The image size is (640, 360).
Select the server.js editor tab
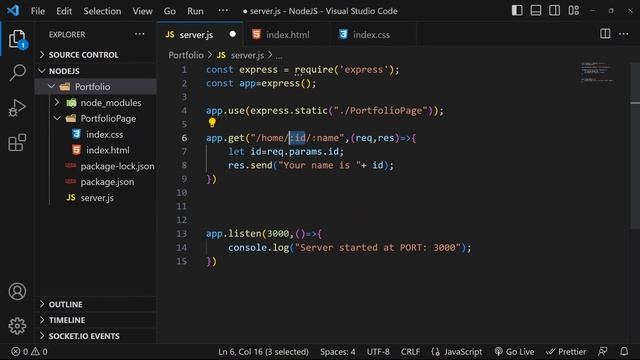click(x=200, y=35)
